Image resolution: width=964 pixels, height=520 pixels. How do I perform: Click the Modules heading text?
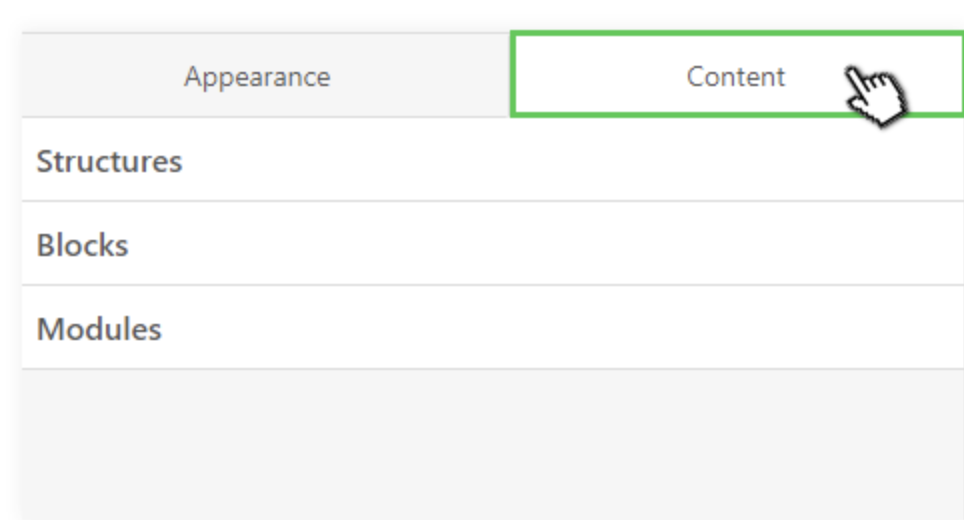tap(99, 329)
